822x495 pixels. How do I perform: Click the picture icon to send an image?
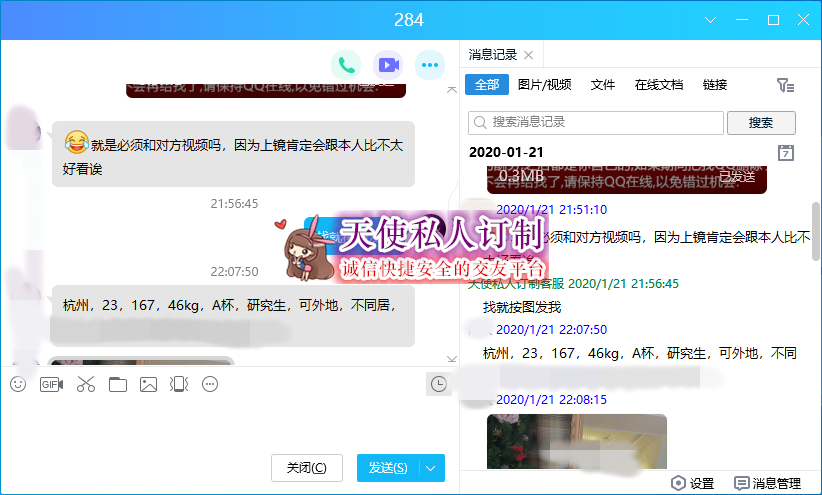tap(149, 384)
